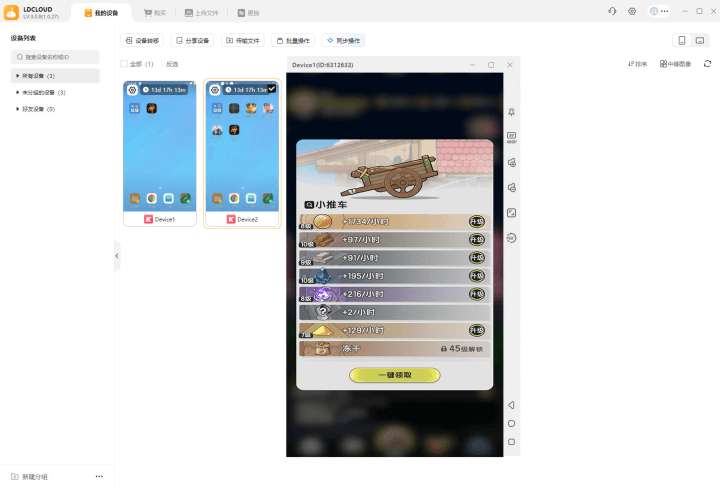Click the 设备转移 device transfer button
The width and height of the screenshot is (720, 488).
point(142,40)
